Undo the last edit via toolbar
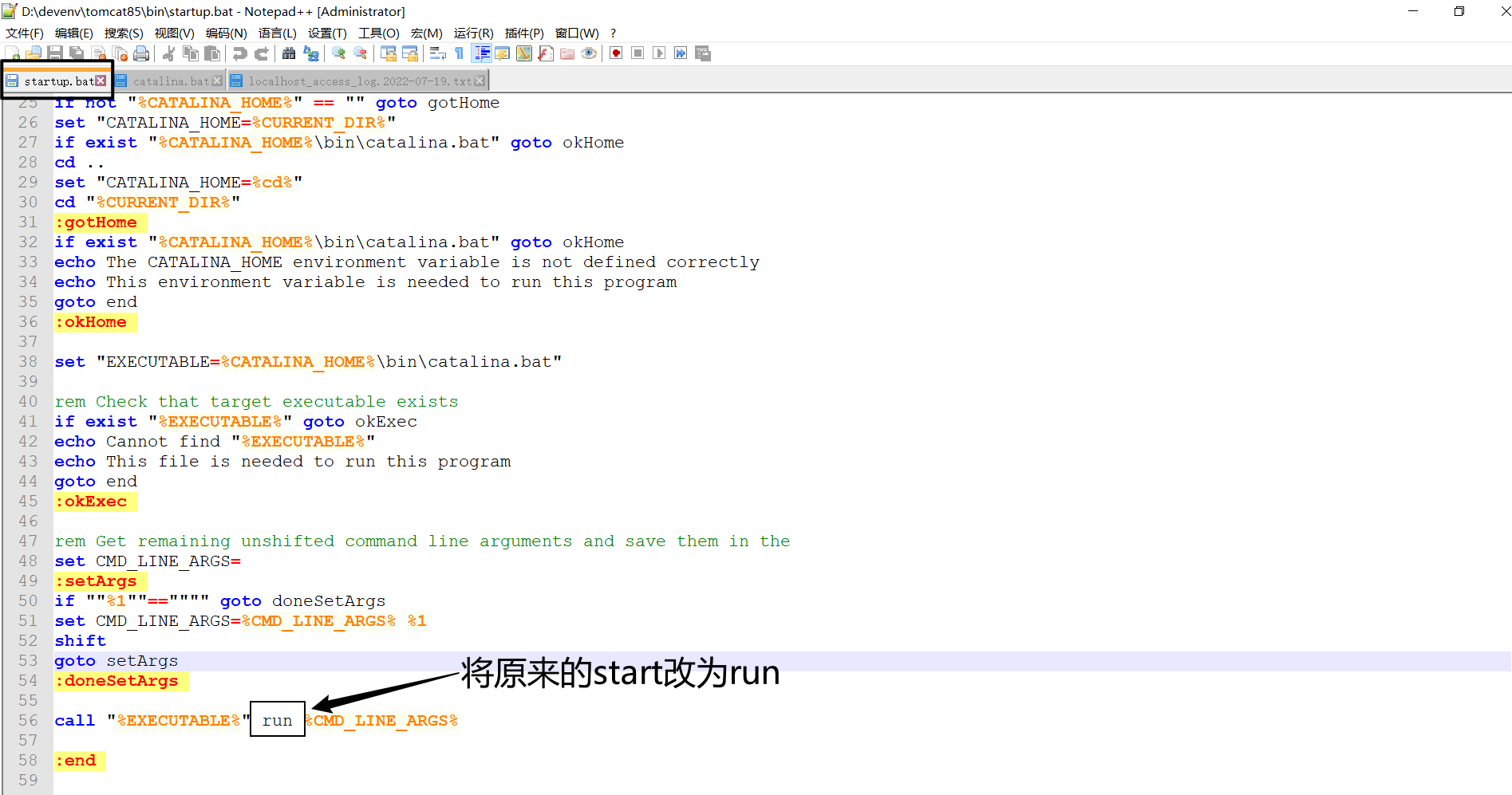This screenshot has height=795, width=1512. [x=239, y=53]
